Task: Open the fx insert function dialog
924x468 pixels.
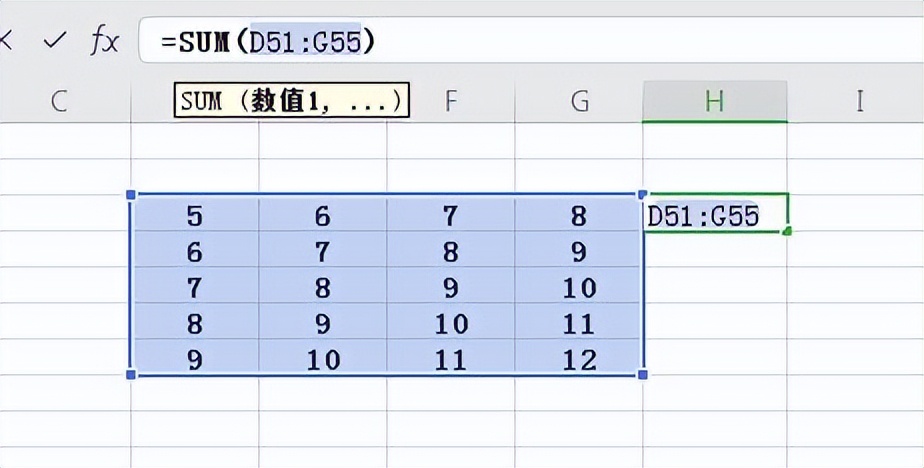Action: pyautogui.click(x=105, y=41)
